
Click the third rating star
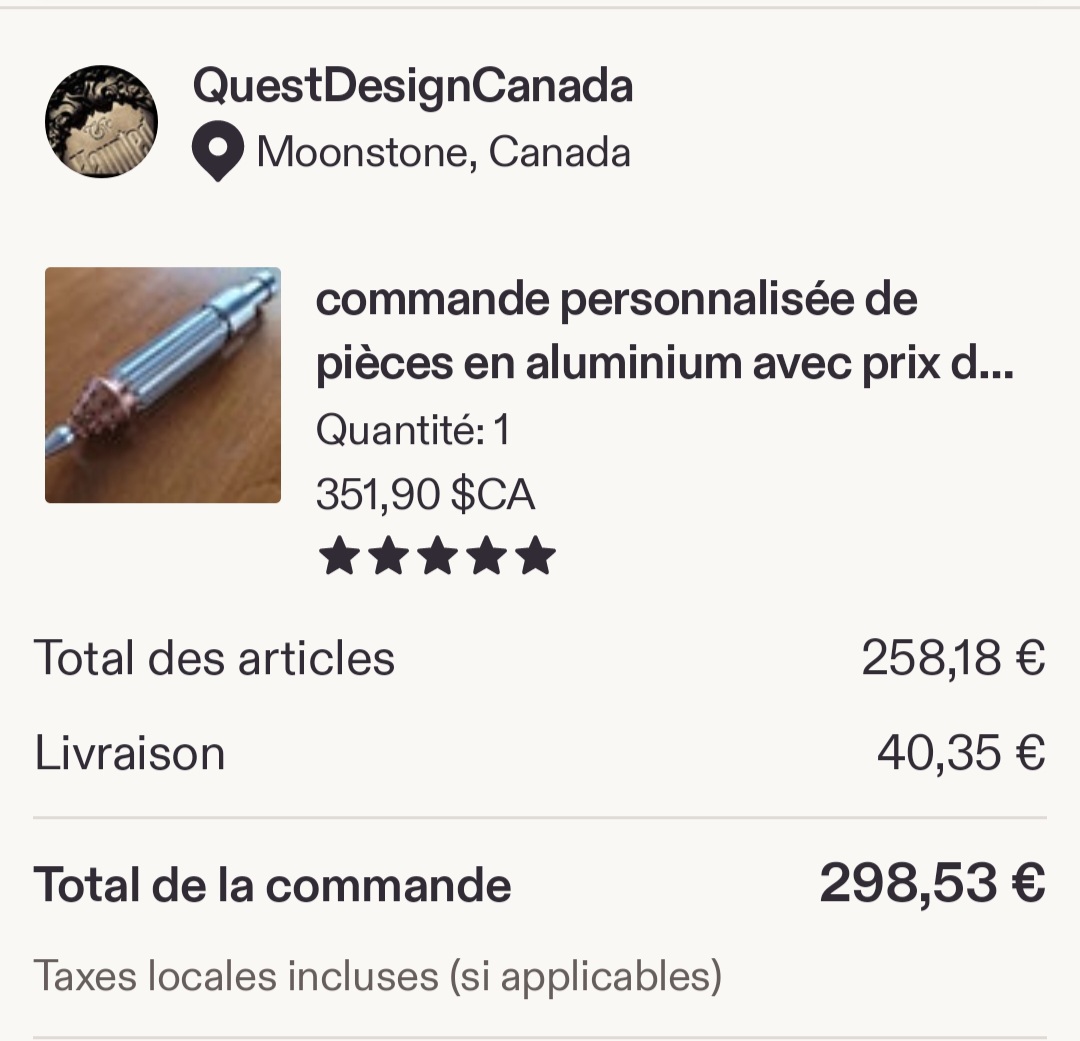pos(437,556)
